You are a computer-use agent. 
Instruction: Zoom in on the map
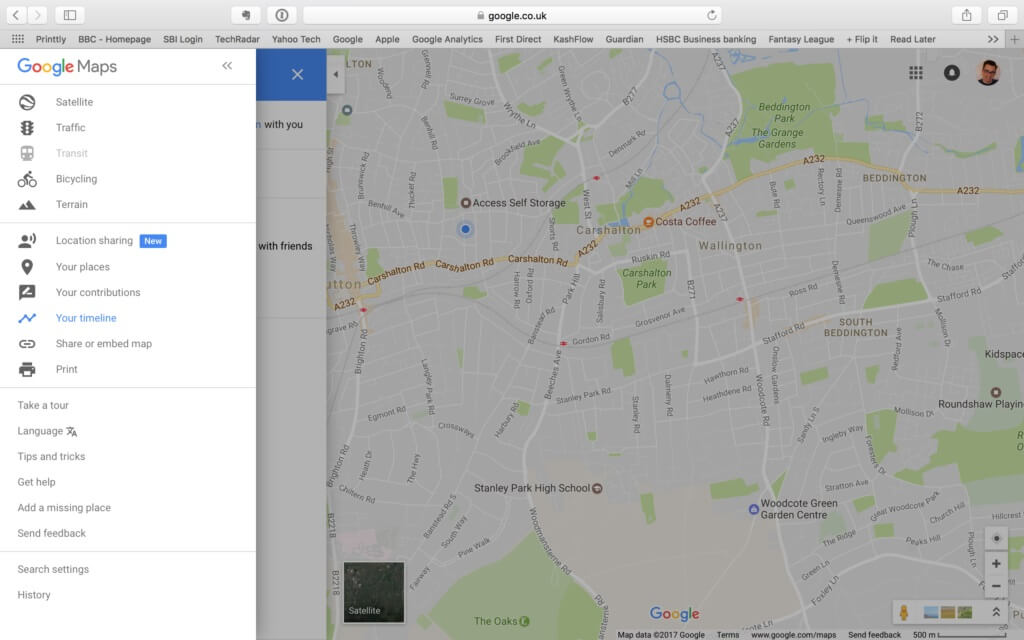(x=996, y=564)
